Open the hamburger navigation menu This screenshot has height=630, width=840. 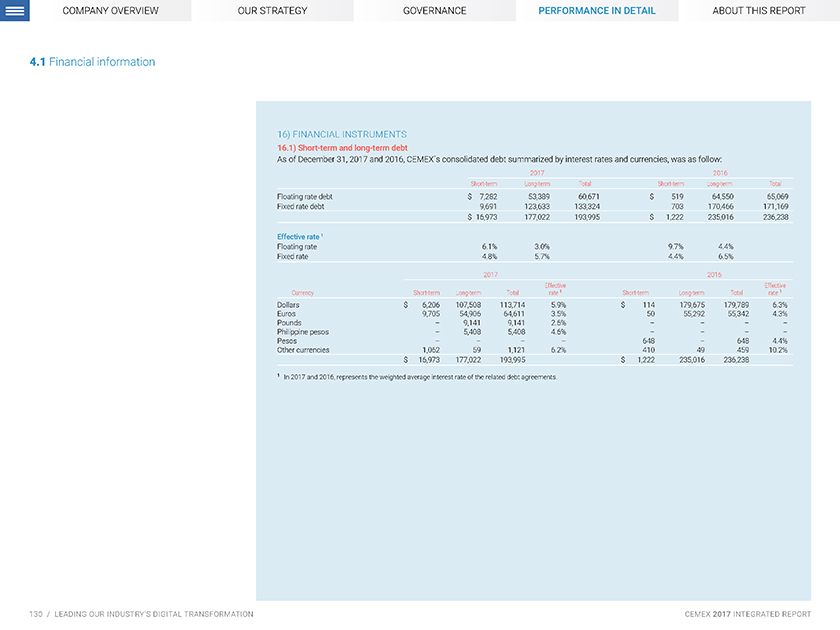pos(14,10)
